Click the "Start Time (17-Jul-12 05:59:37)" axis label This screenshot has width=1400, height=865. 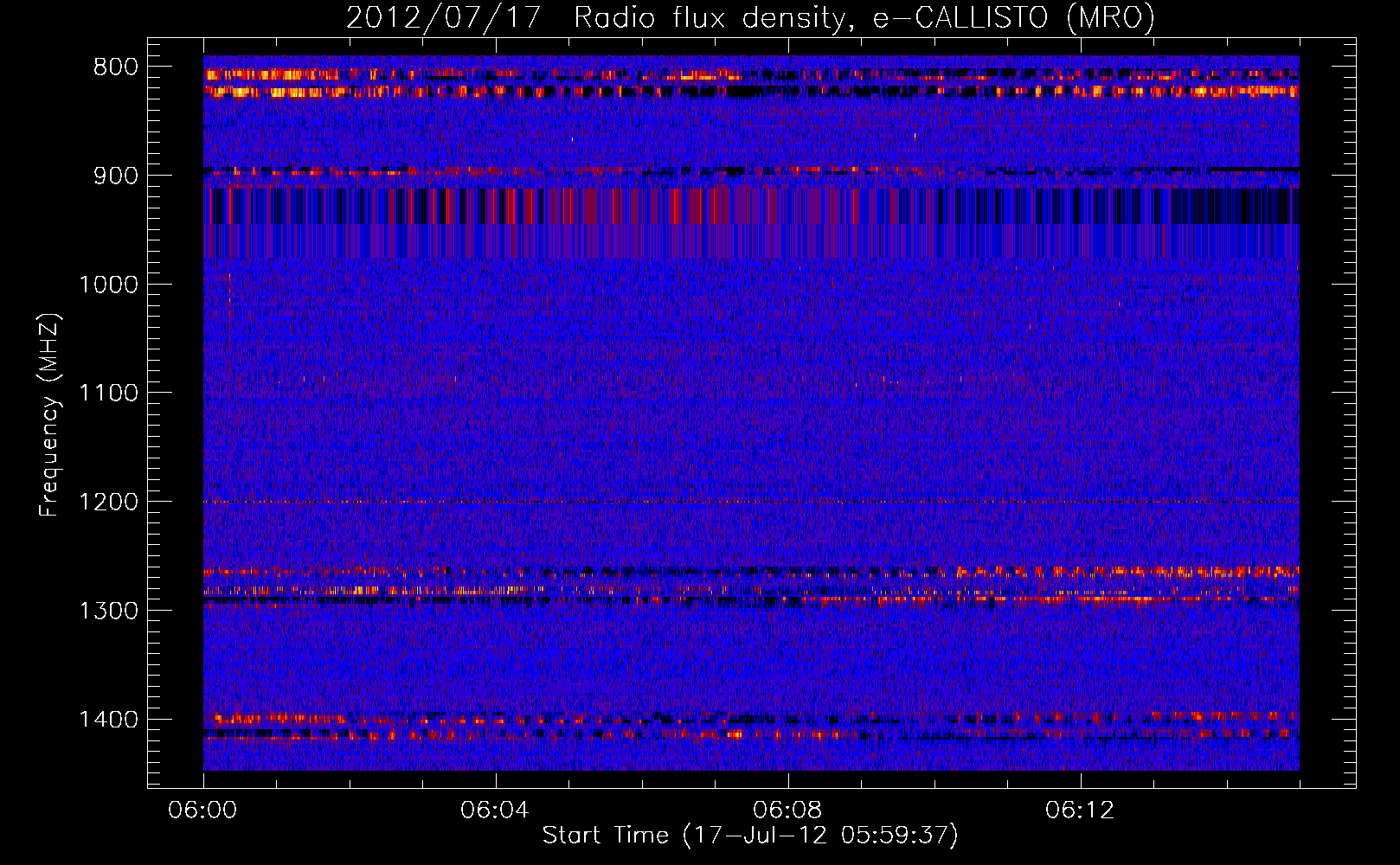[750, 836]
